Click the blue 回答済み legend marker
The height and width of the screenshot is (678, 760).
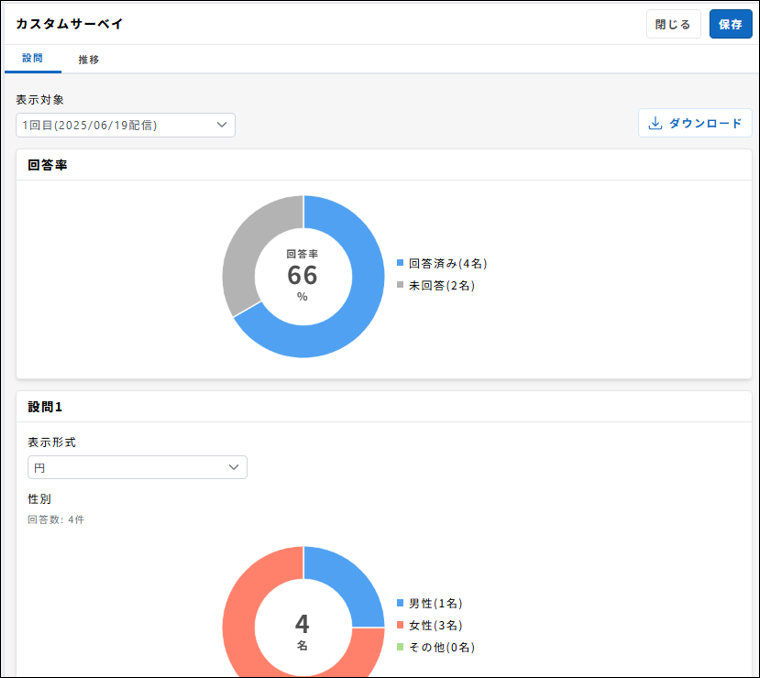click(401, 264)
